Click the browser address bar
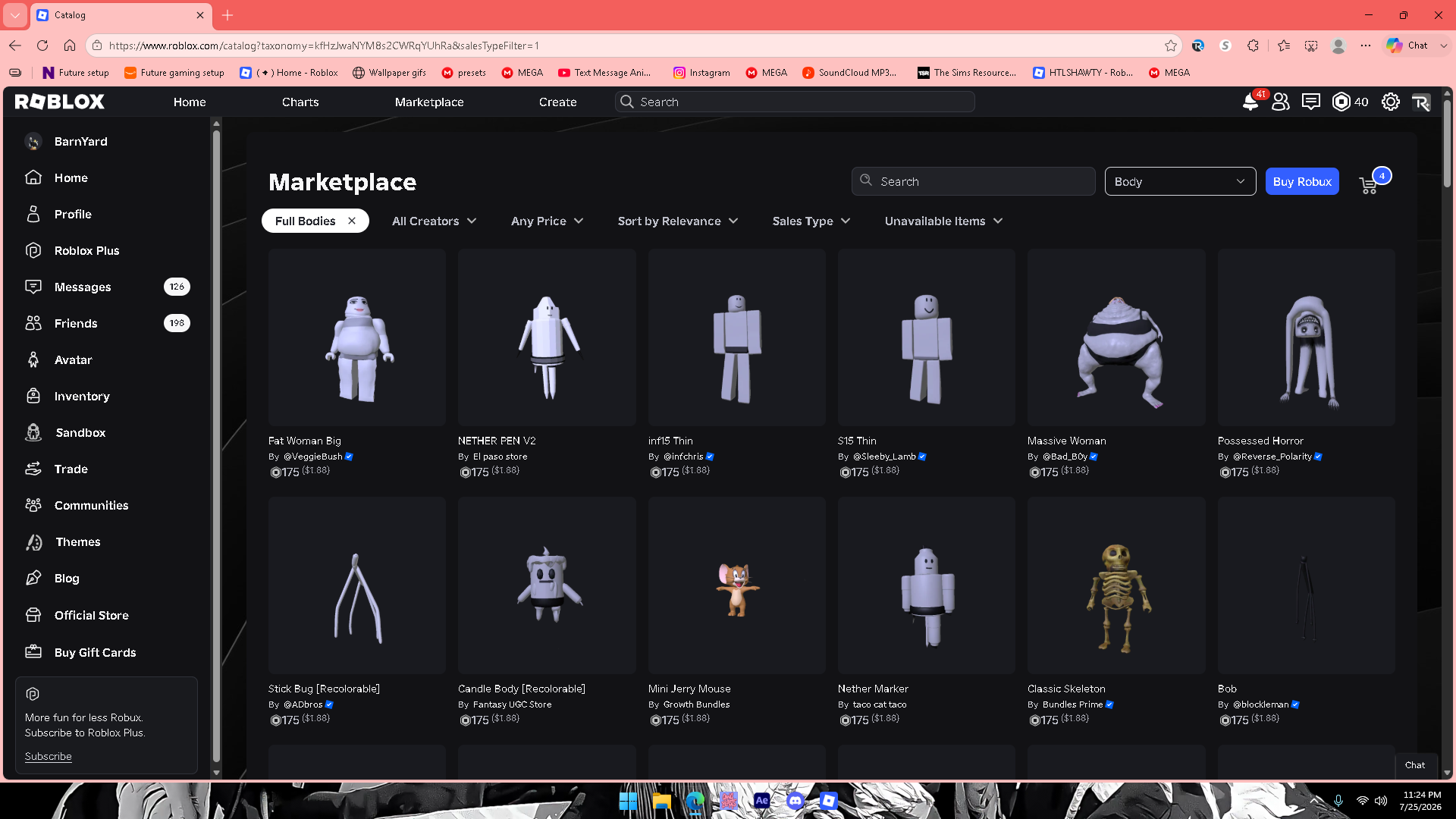This screenshot has height=819, width=1456. tap(633, 45)
